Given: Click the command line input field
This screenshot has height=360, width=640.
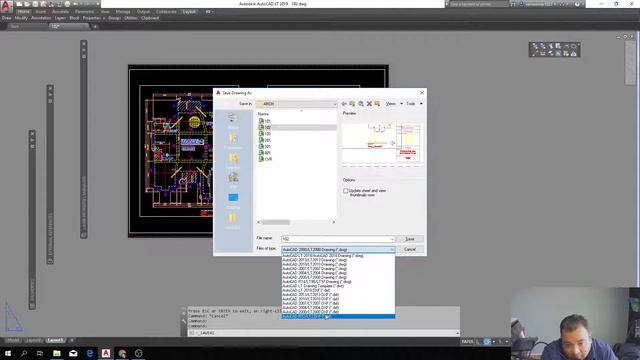Looking at the screenshot, I should [322, 333].
